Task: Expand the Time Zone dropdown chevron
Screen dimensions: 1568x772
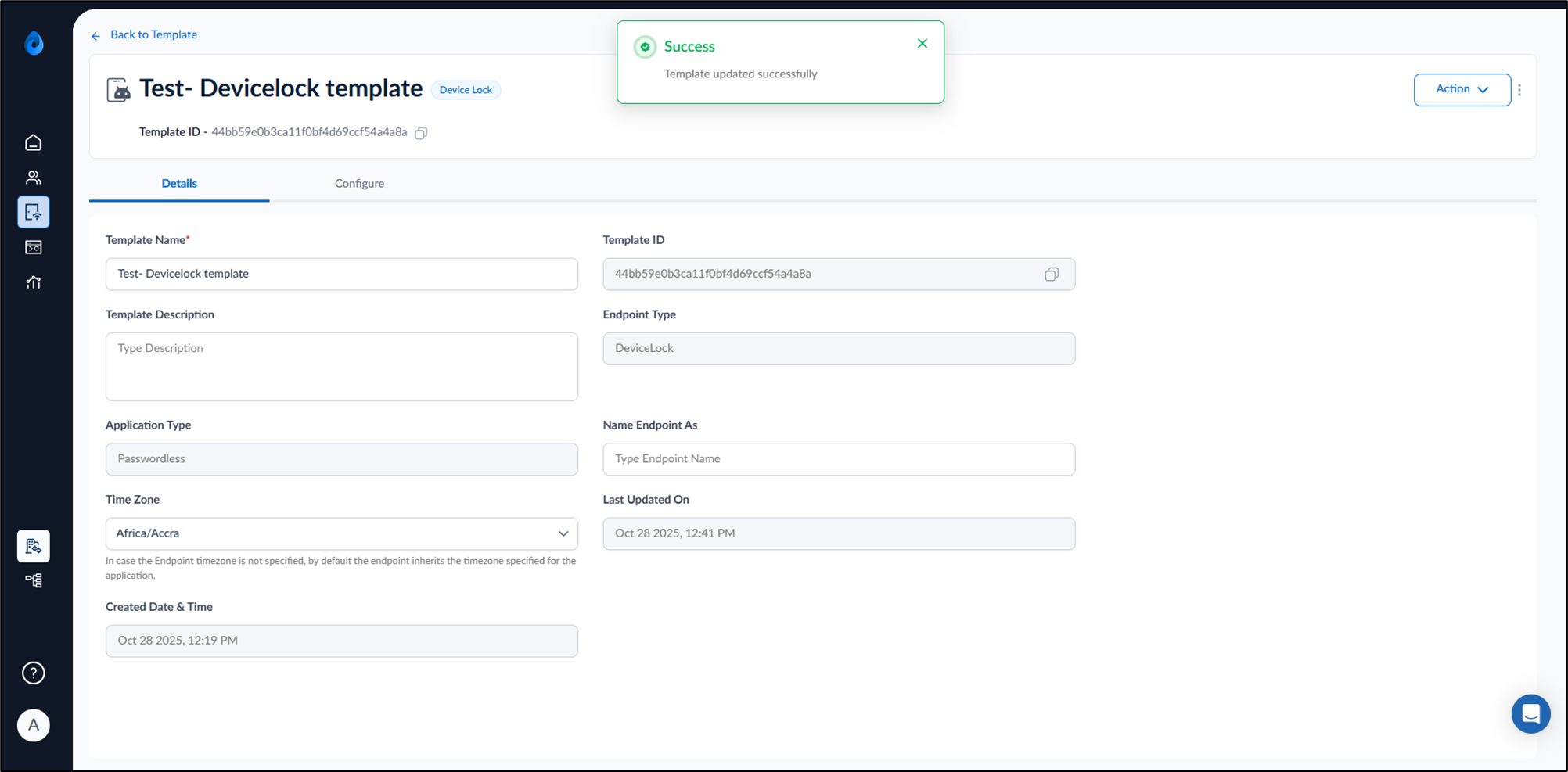Action: click(x=563, y=533)
